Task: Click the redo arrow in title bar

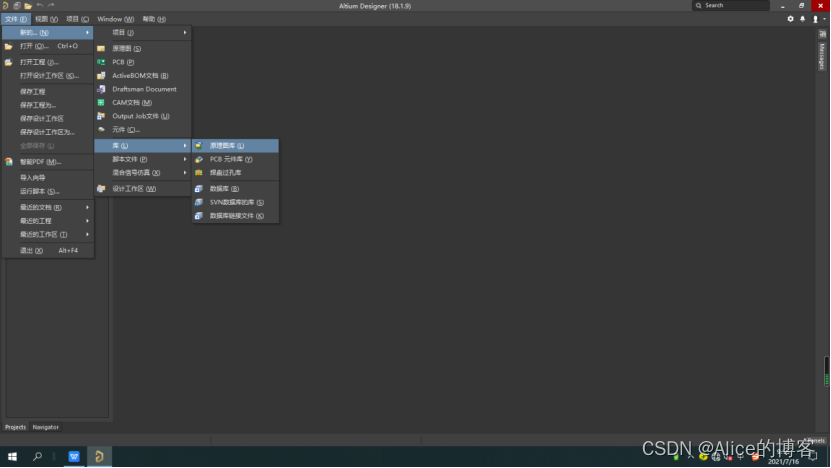Action: coord(51,5)
